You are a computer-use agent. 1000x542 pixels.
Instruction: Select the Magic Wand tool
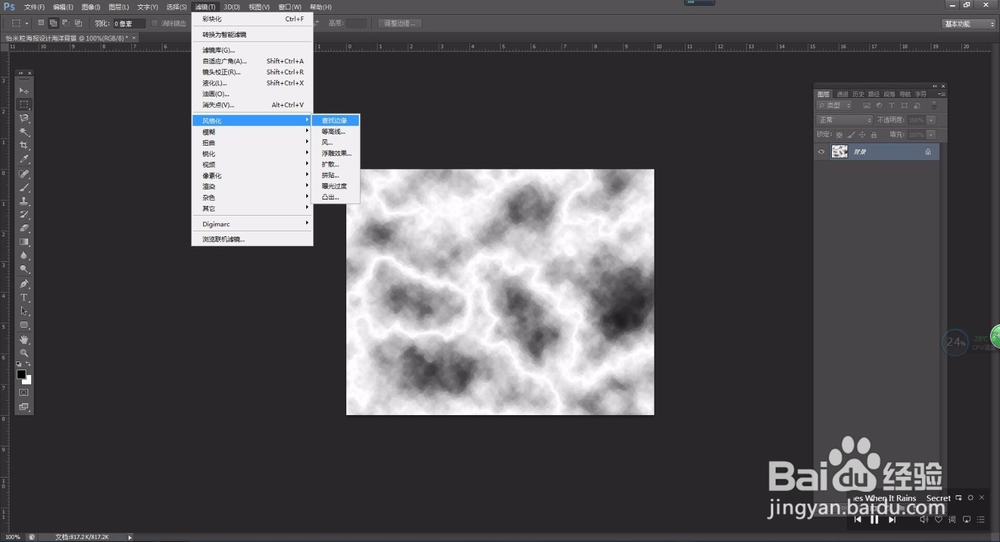[x=24, y=132]
